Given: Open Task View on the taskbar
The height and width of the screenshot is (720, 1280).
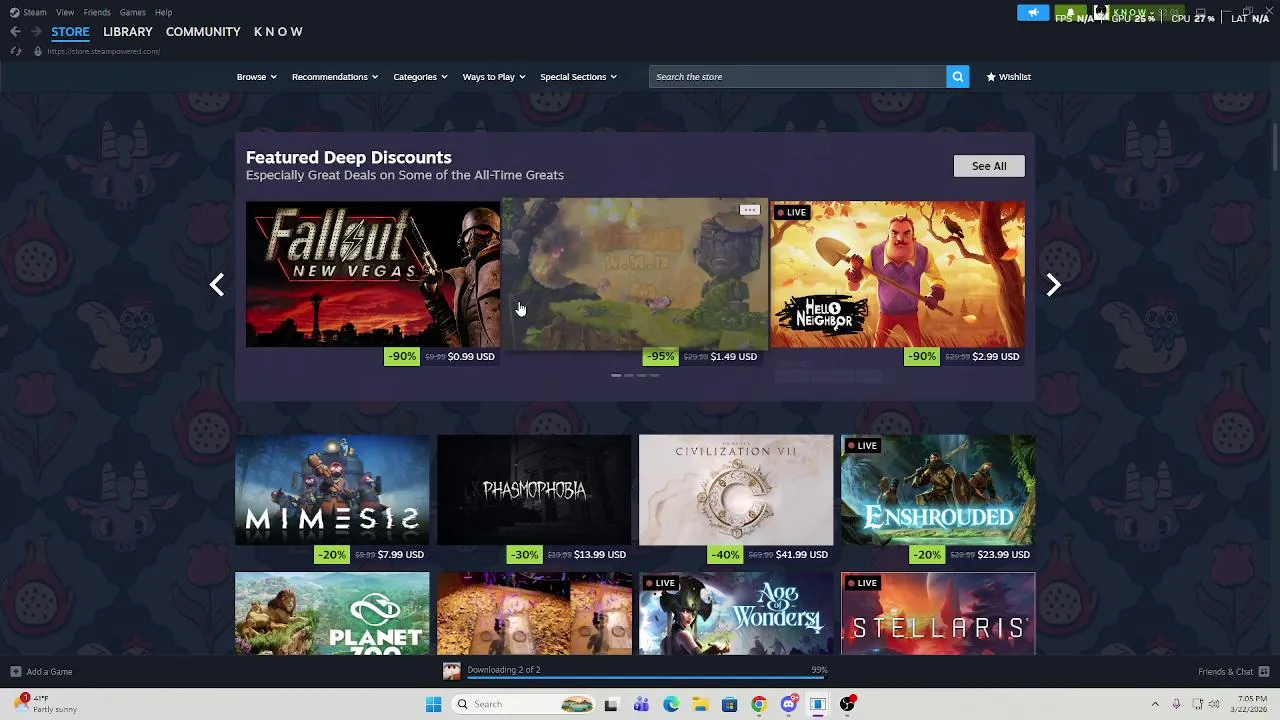Looking at the screenshot, I should tap(611, 704).
